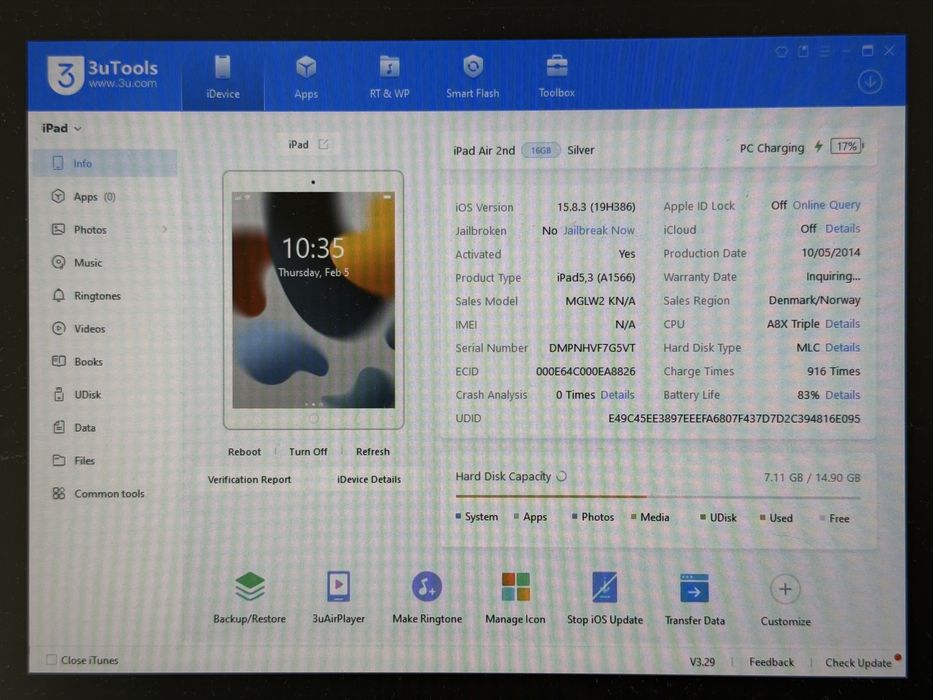Open iDevice Details
933x700 pixels.
(369, 479)
